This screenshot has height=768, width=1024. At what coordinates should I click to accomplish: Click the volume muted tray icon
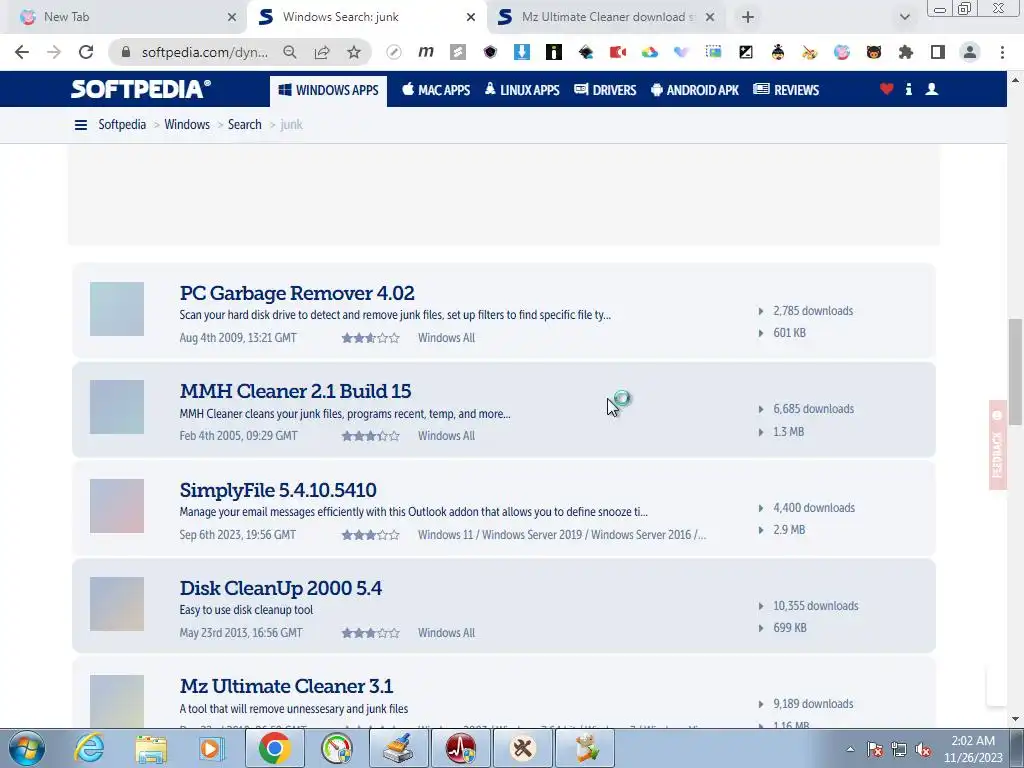[x=923, y=750]
